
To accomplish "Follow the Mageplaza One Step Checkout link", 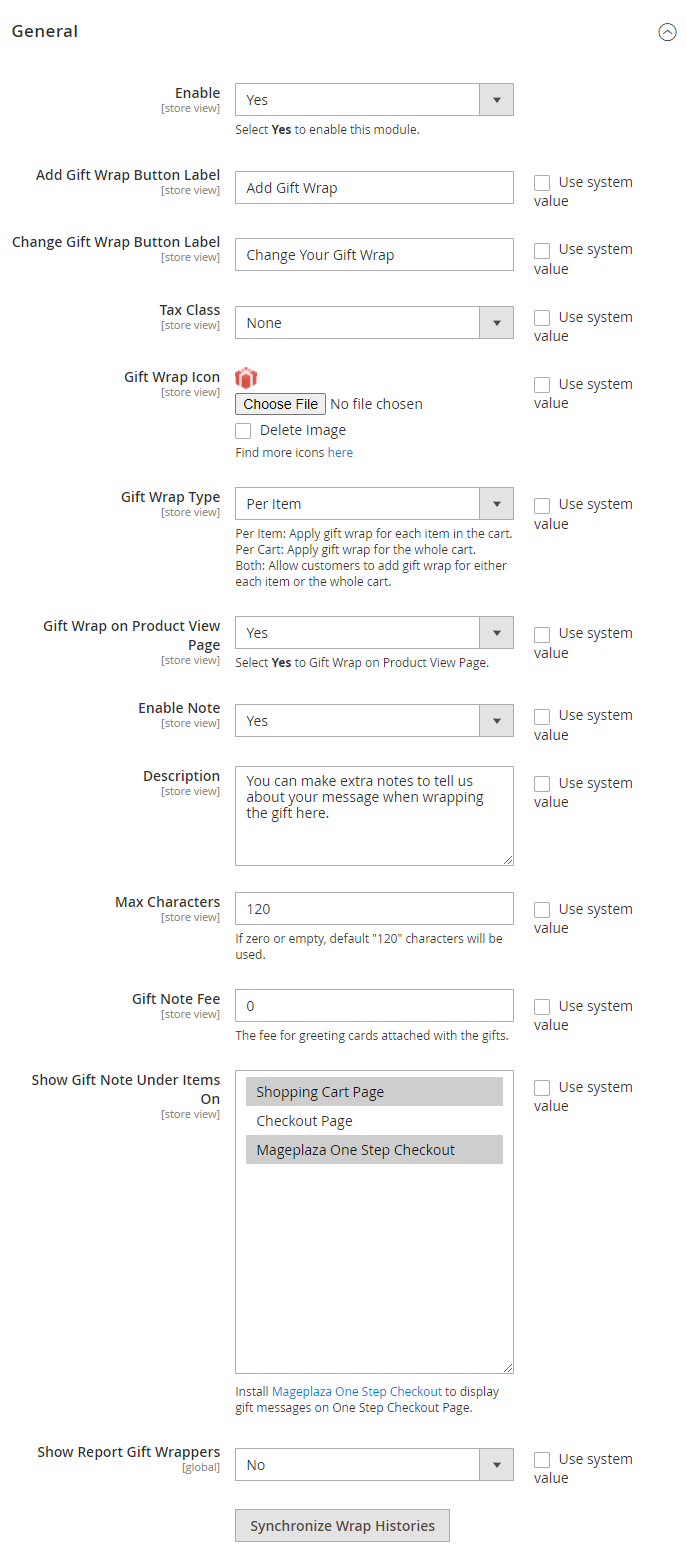I will click(x=357, y=1391).
